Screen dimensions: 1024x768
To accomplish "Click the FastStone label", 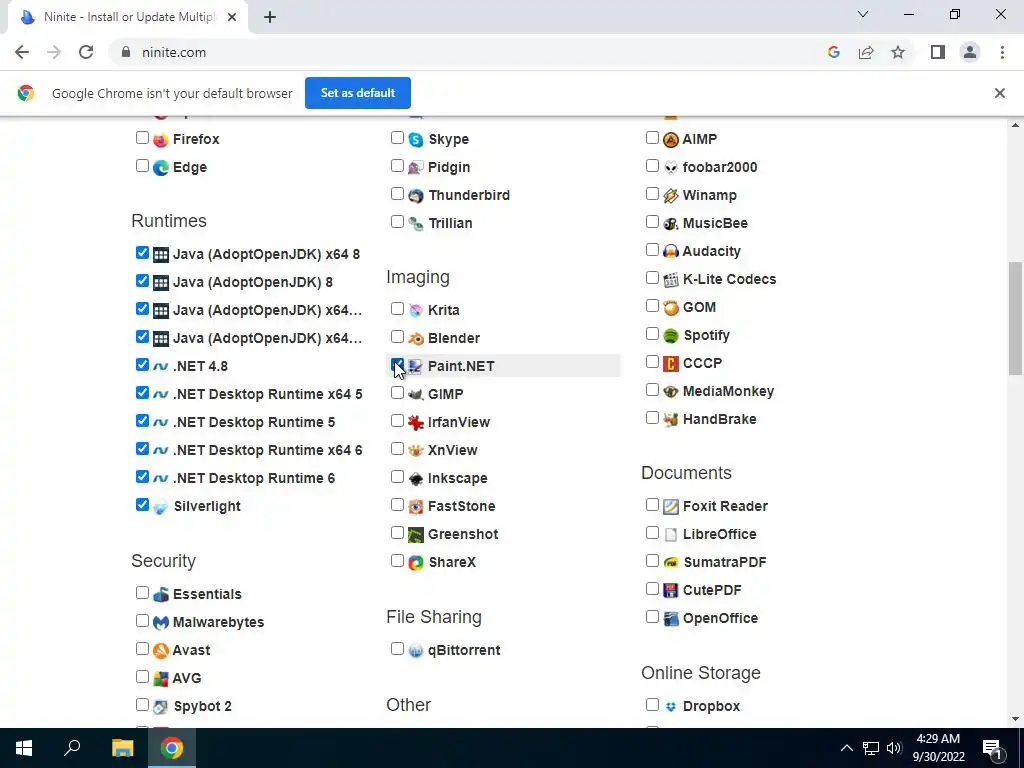I will (462, 507).
